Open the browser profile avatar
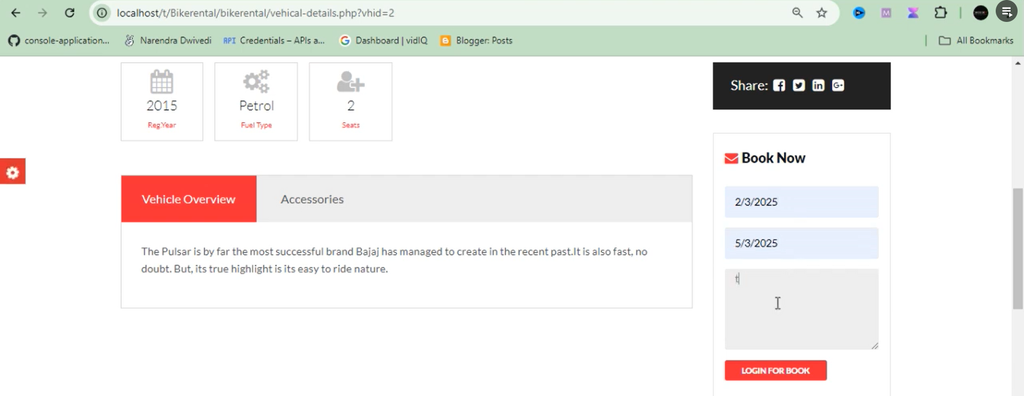Screen dimensions: 1024x396 pos(981,12)
